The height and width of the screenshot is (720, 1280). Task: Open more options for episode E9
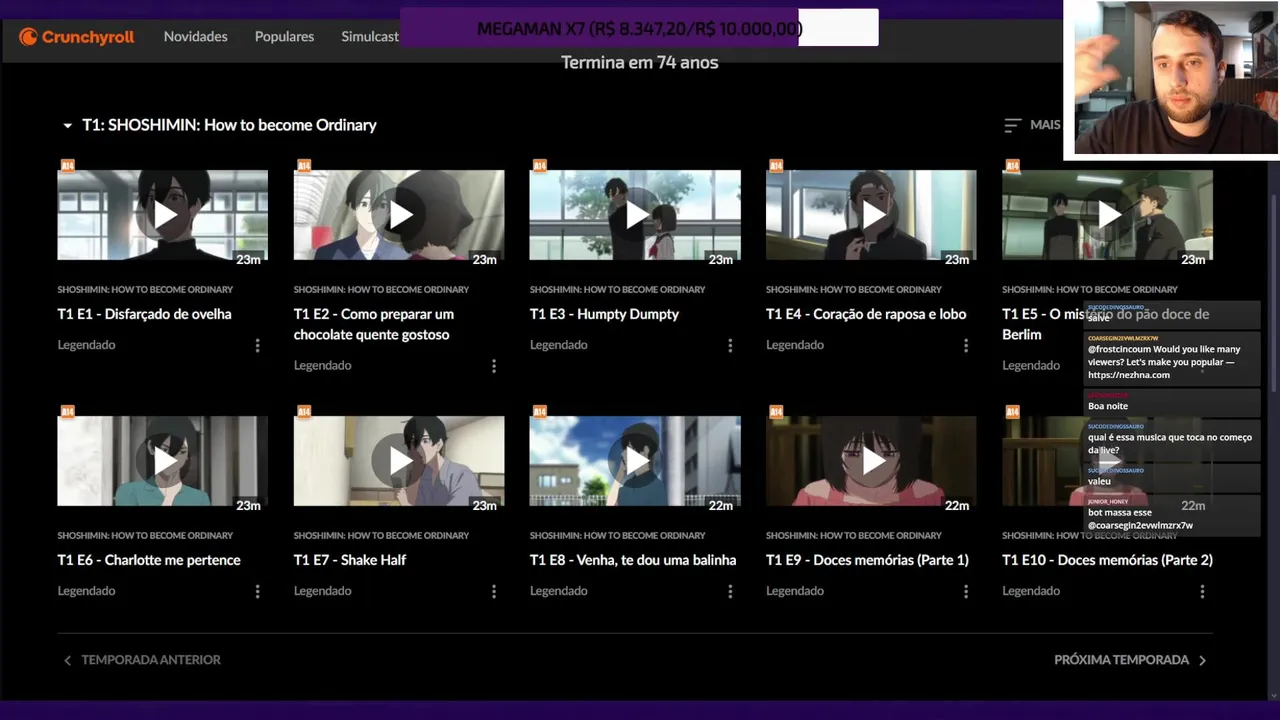(966, 591)
